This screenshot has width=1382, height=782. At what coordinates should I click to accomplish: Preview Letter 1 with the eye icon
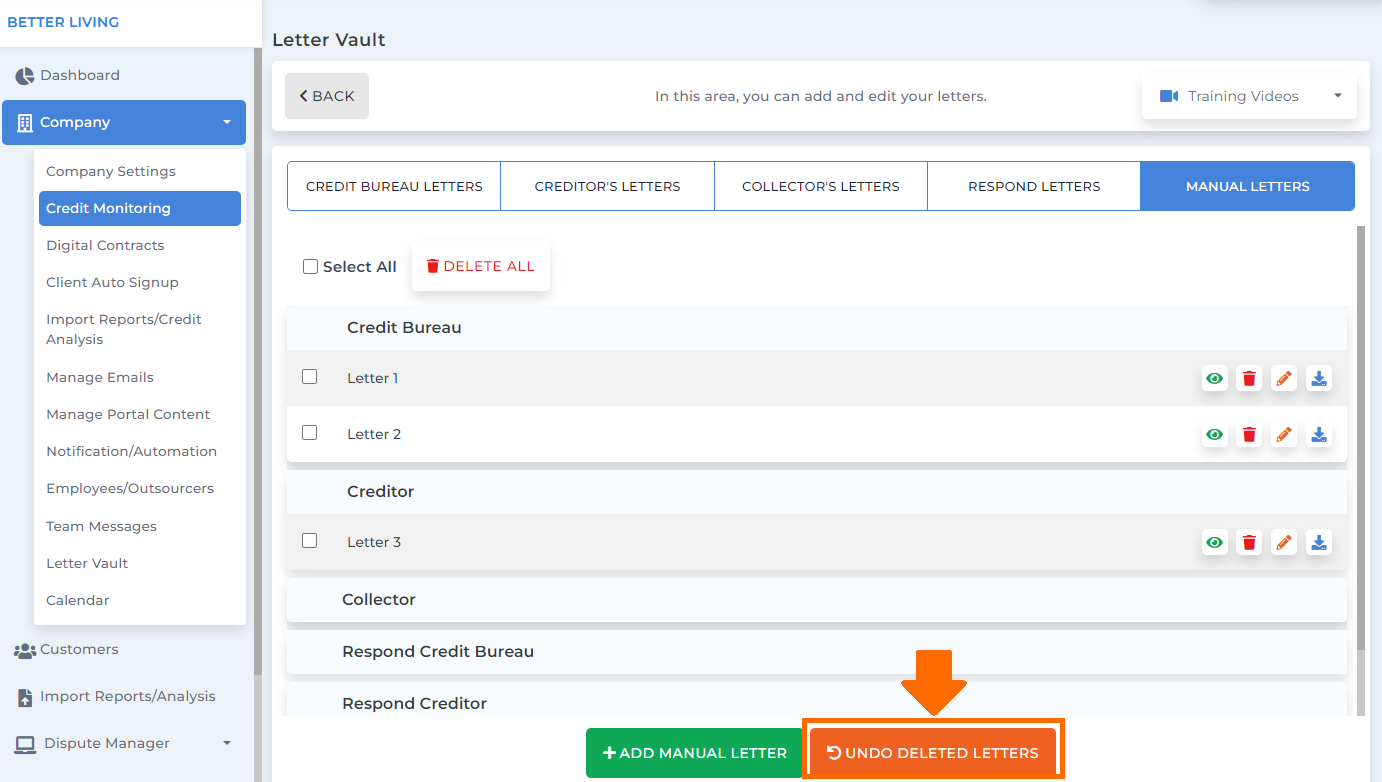[x=1214, y=379]
